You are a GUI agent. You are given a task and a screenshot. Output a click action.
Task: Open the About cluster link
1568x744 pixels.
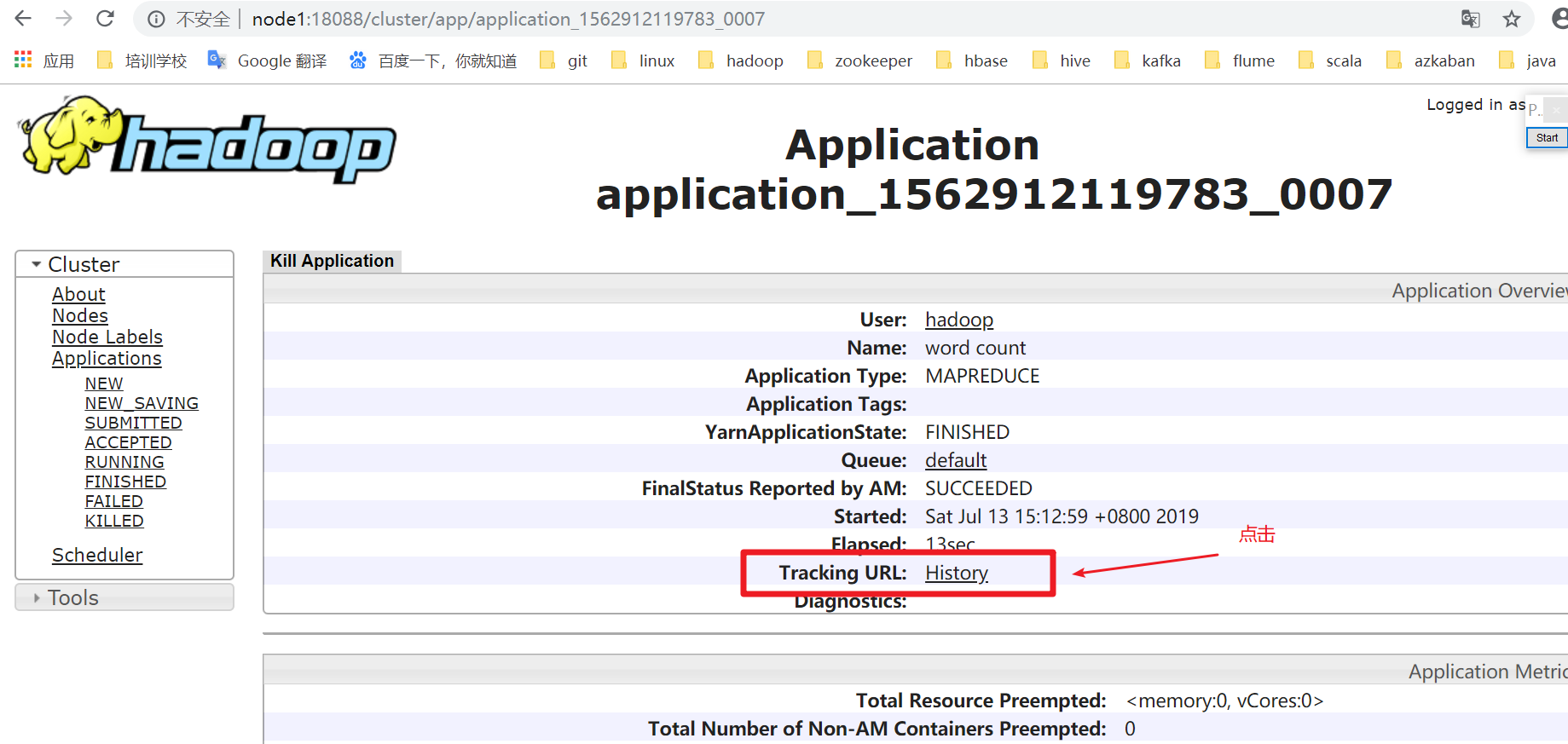[78, 294]
